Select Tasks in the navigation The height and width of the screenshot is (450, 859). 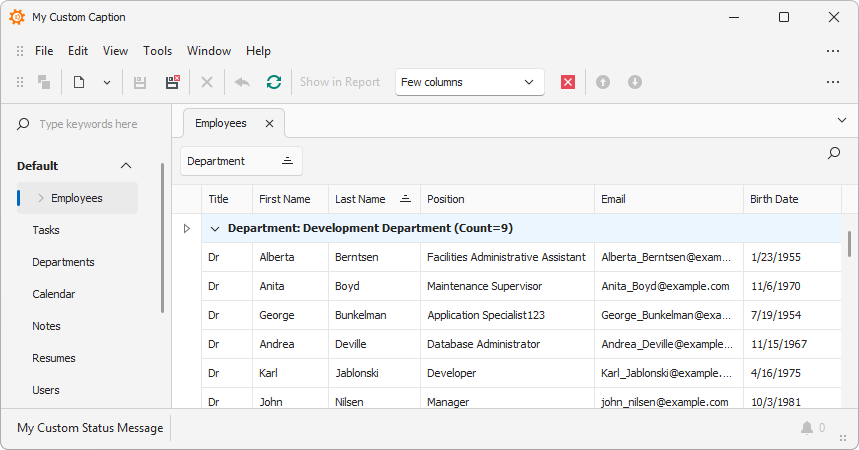click(46, 230)
